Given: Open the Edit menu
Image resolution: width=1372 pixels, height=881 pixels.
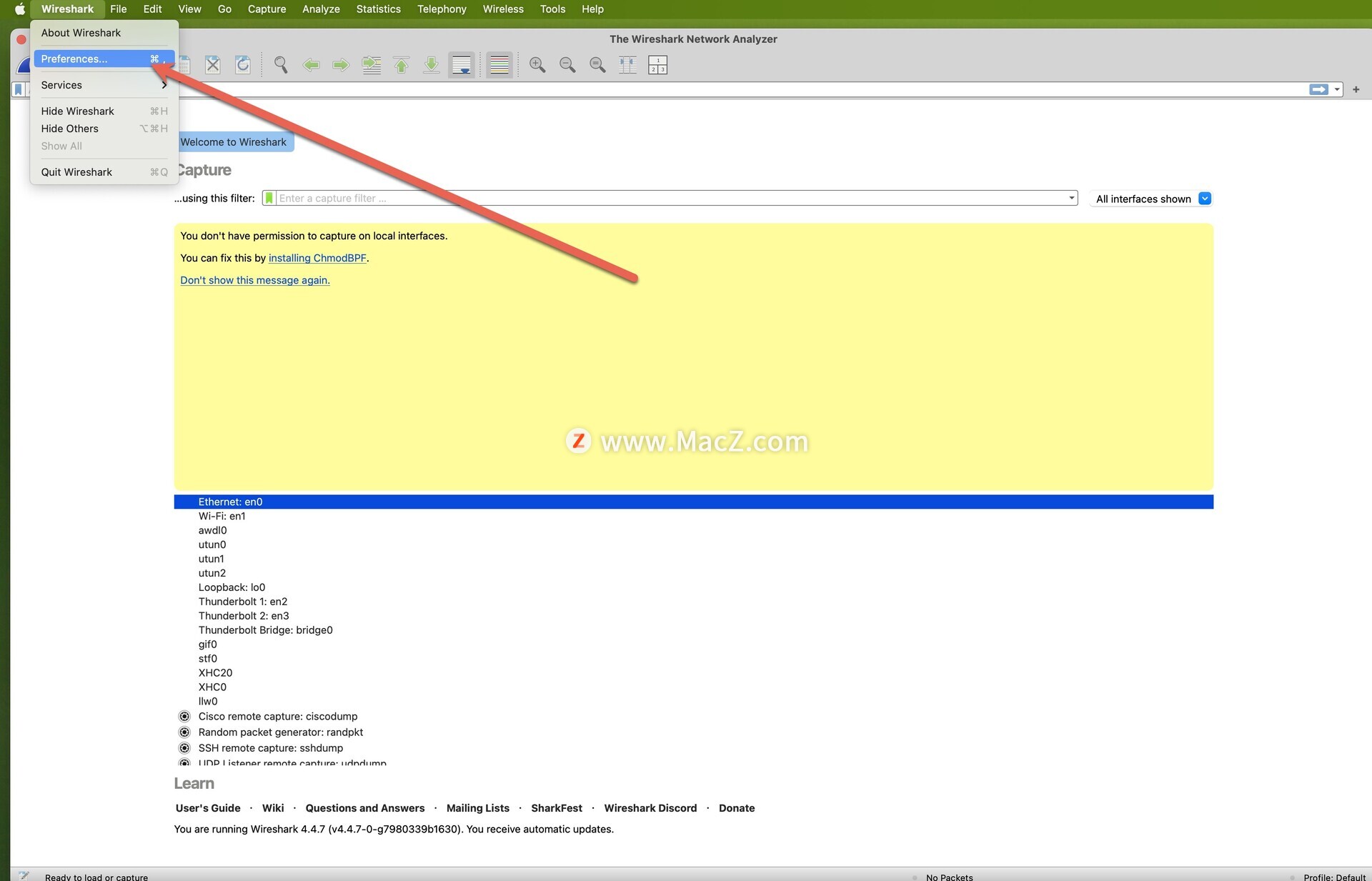Looking at the screenshot, I should click(x=152, y=9).
